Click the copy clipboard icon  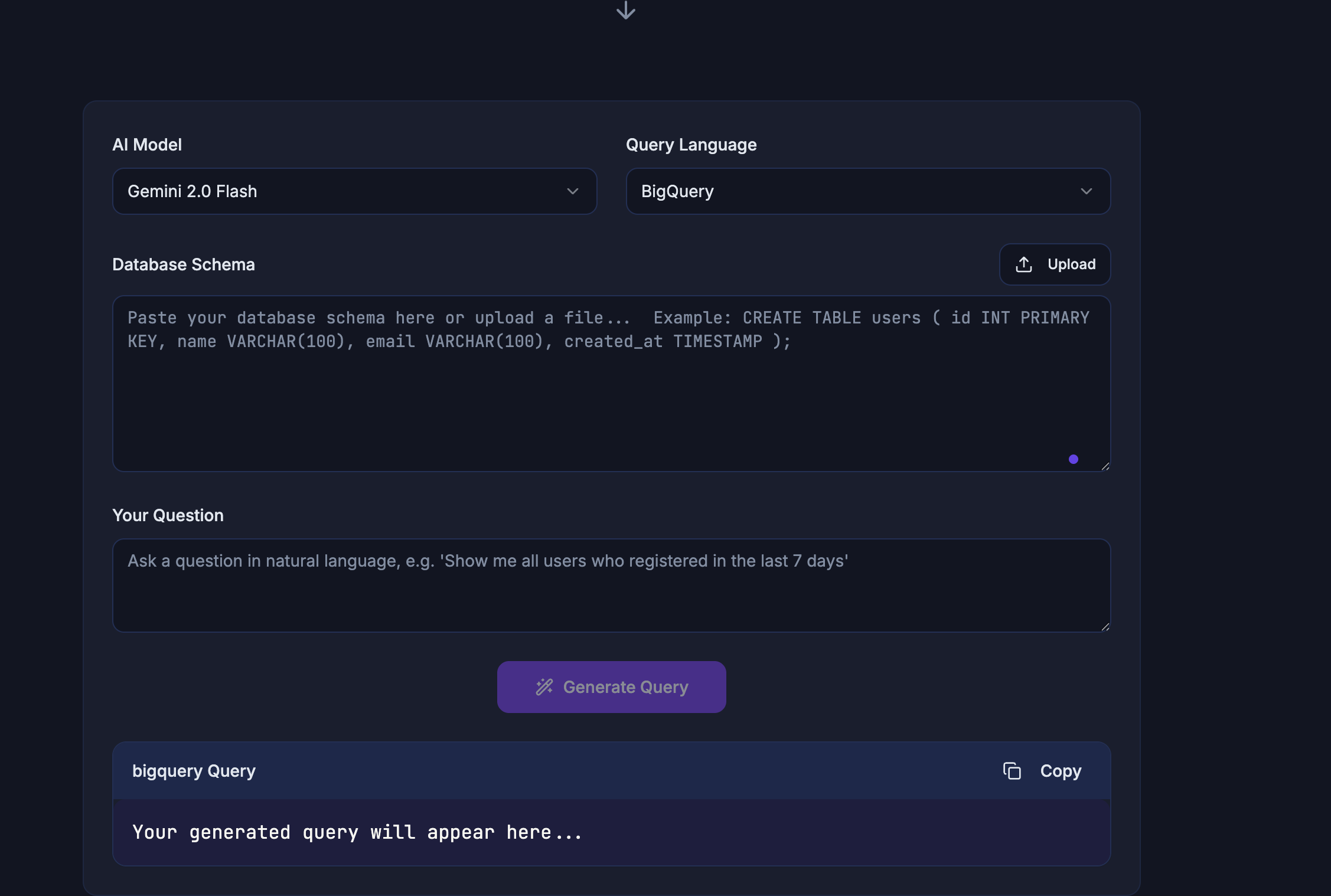click(1012, 771)
